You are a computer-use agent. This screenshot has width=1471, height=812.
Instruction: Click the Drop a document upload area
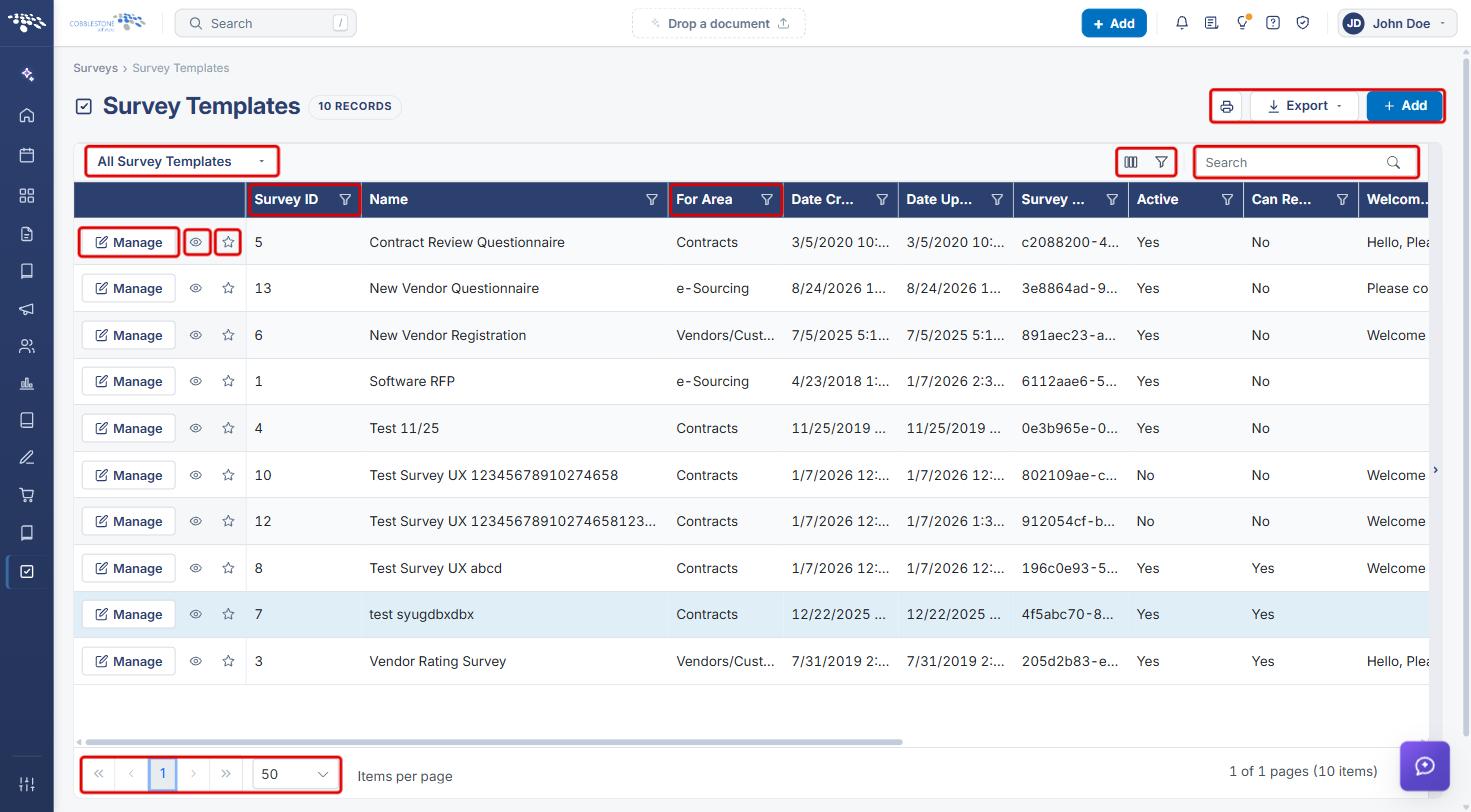tap(719, 23)
